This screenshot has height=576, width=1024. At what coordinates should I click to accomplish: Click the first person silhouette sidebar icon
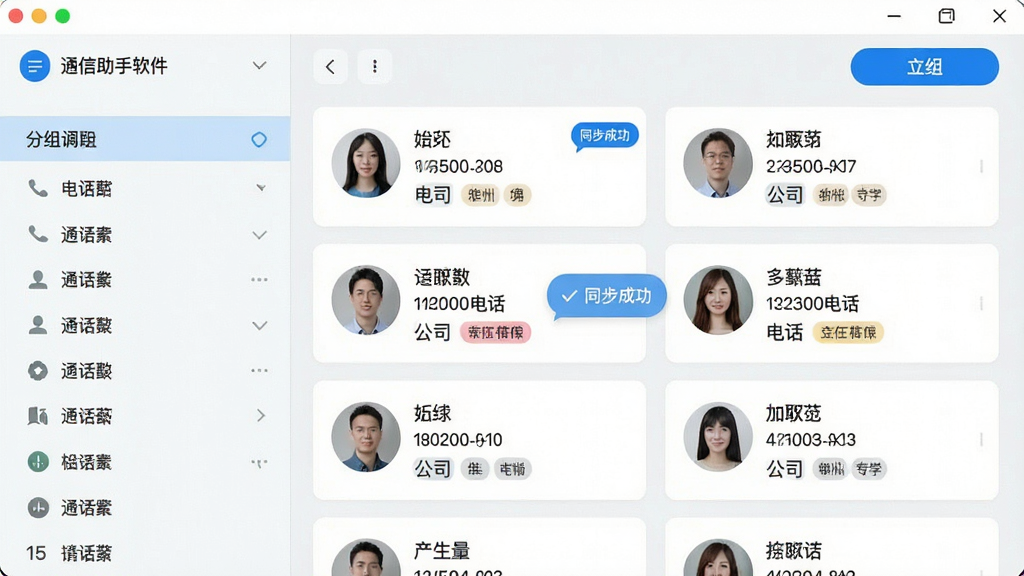coord(38,280)
